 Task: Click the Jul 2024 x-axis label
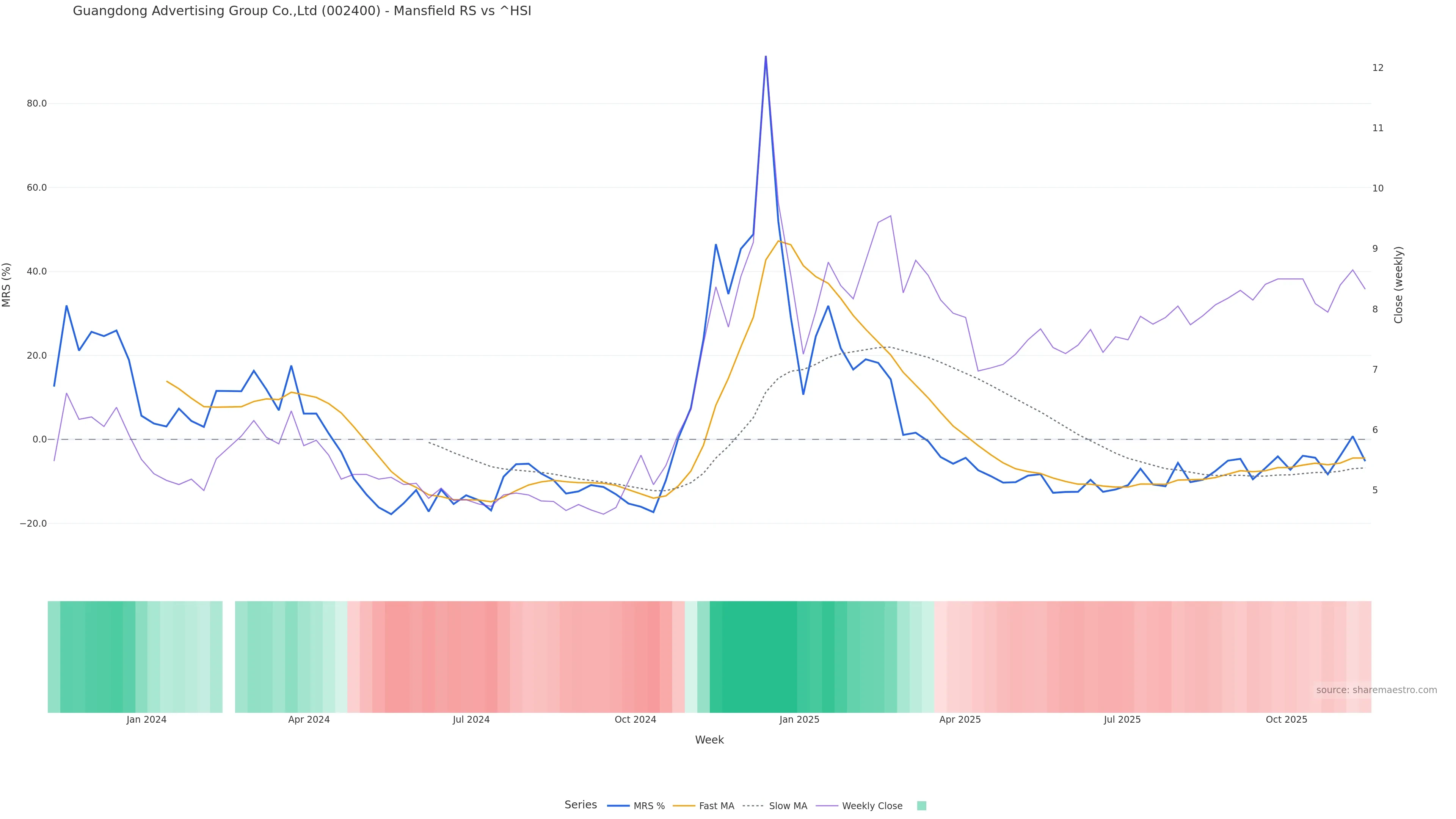pyautogui.click(x=471, y=720)
